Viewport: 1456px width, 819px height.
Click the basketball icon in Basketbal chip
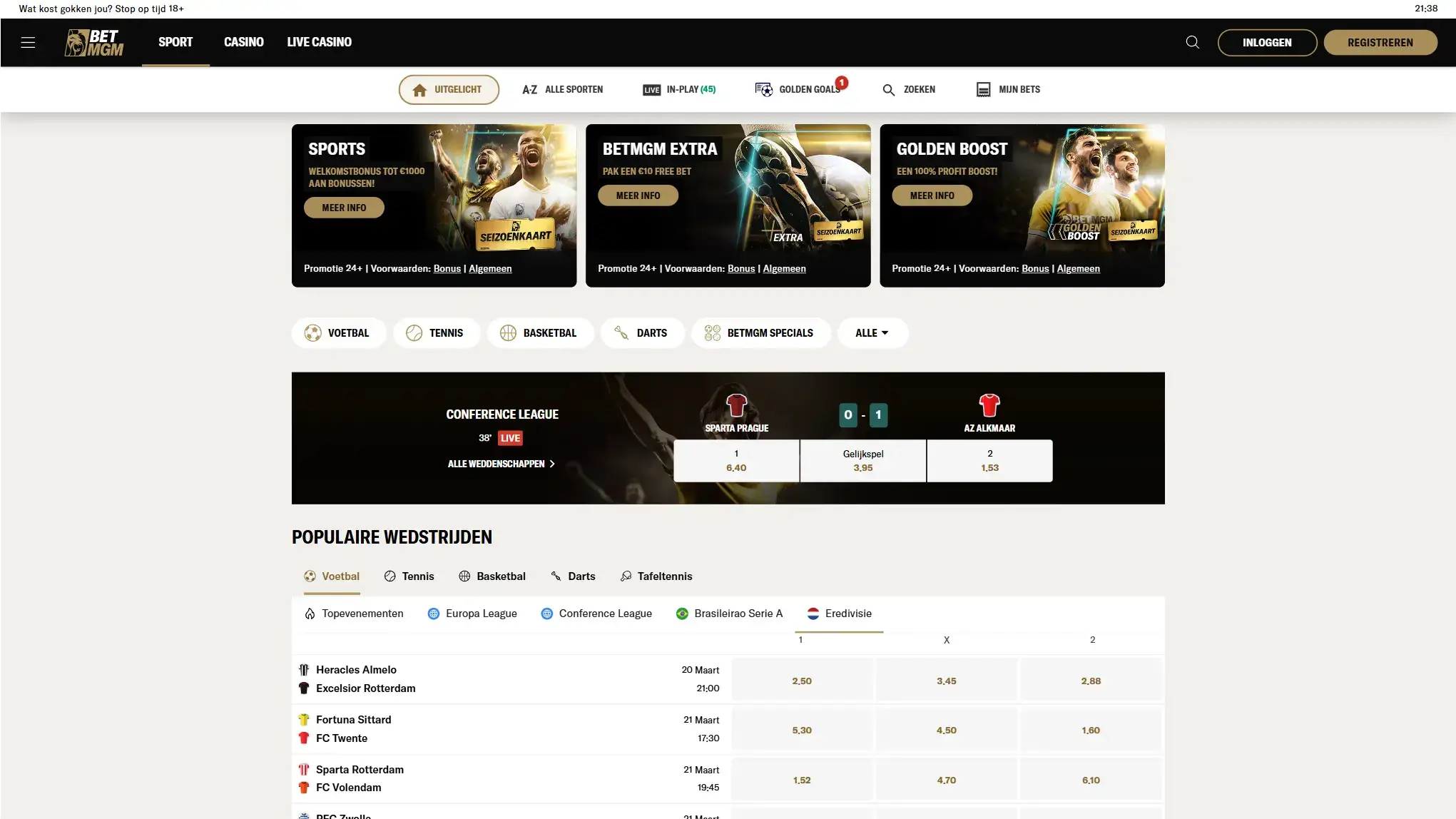508,333
